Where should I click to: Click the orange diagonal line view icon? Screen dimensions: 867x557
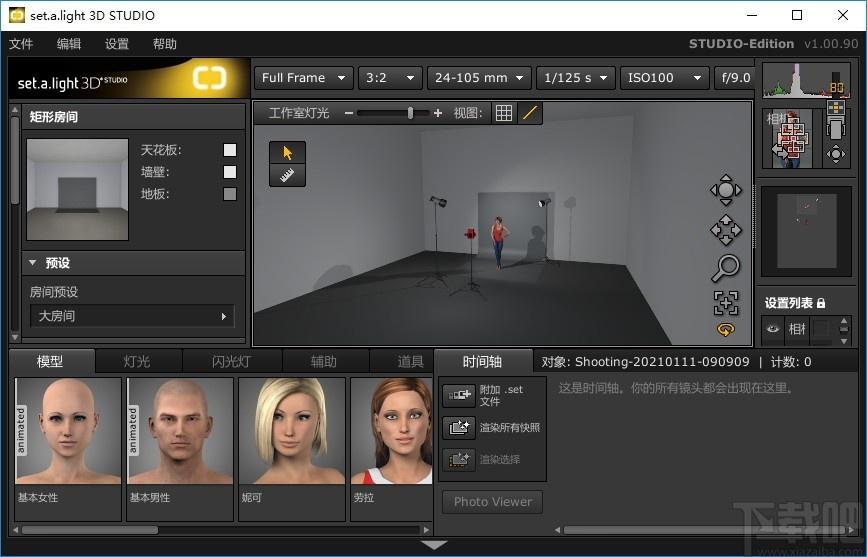(x=530, y=113)
